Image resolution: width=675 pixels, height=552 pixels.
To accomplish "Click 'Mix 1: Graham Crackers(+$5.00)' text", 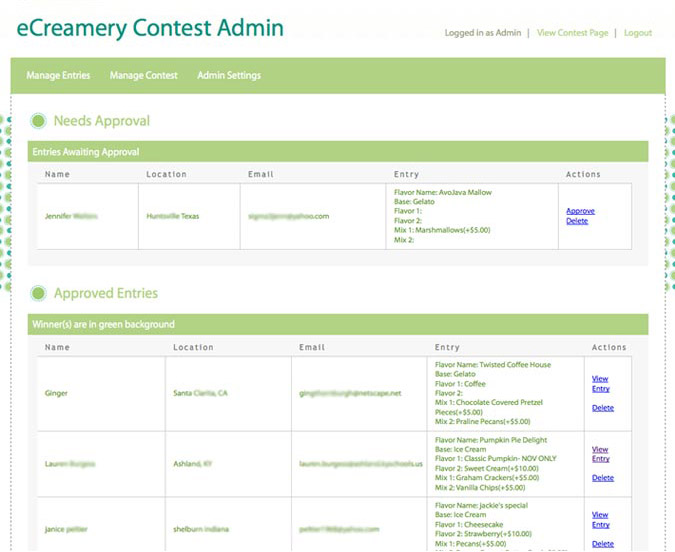I will click(x=487, y=478).
